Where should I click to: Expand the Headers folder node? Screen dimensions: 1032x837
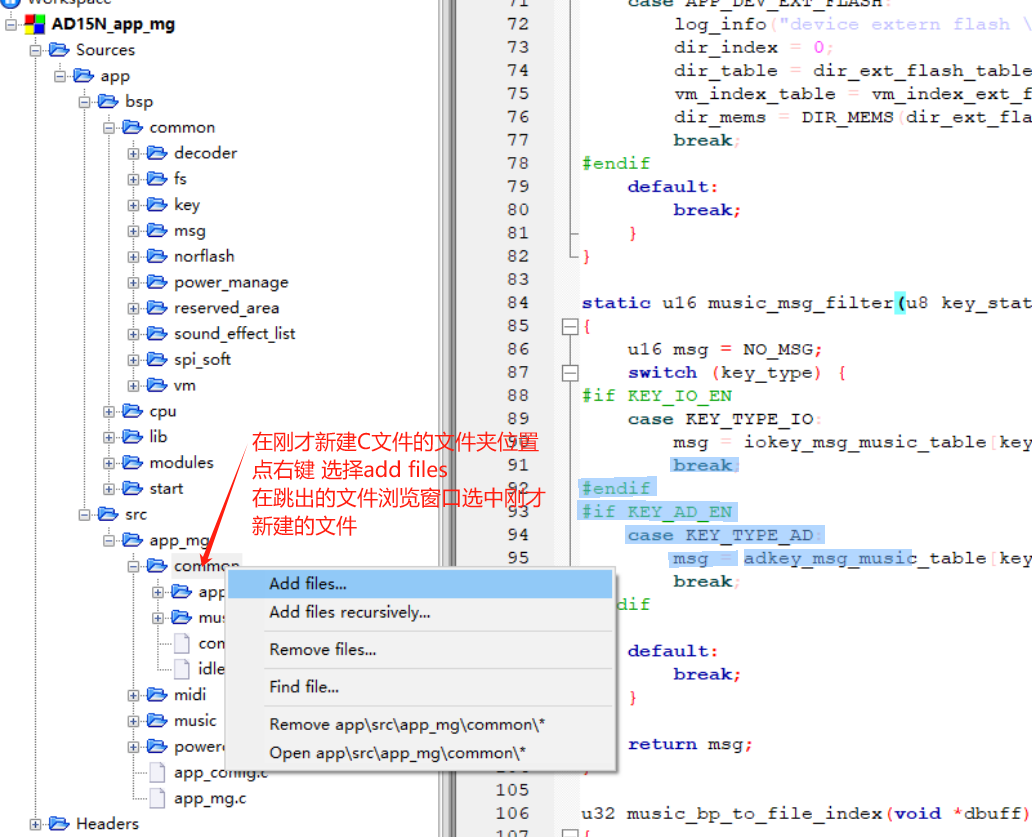[35, 824]
